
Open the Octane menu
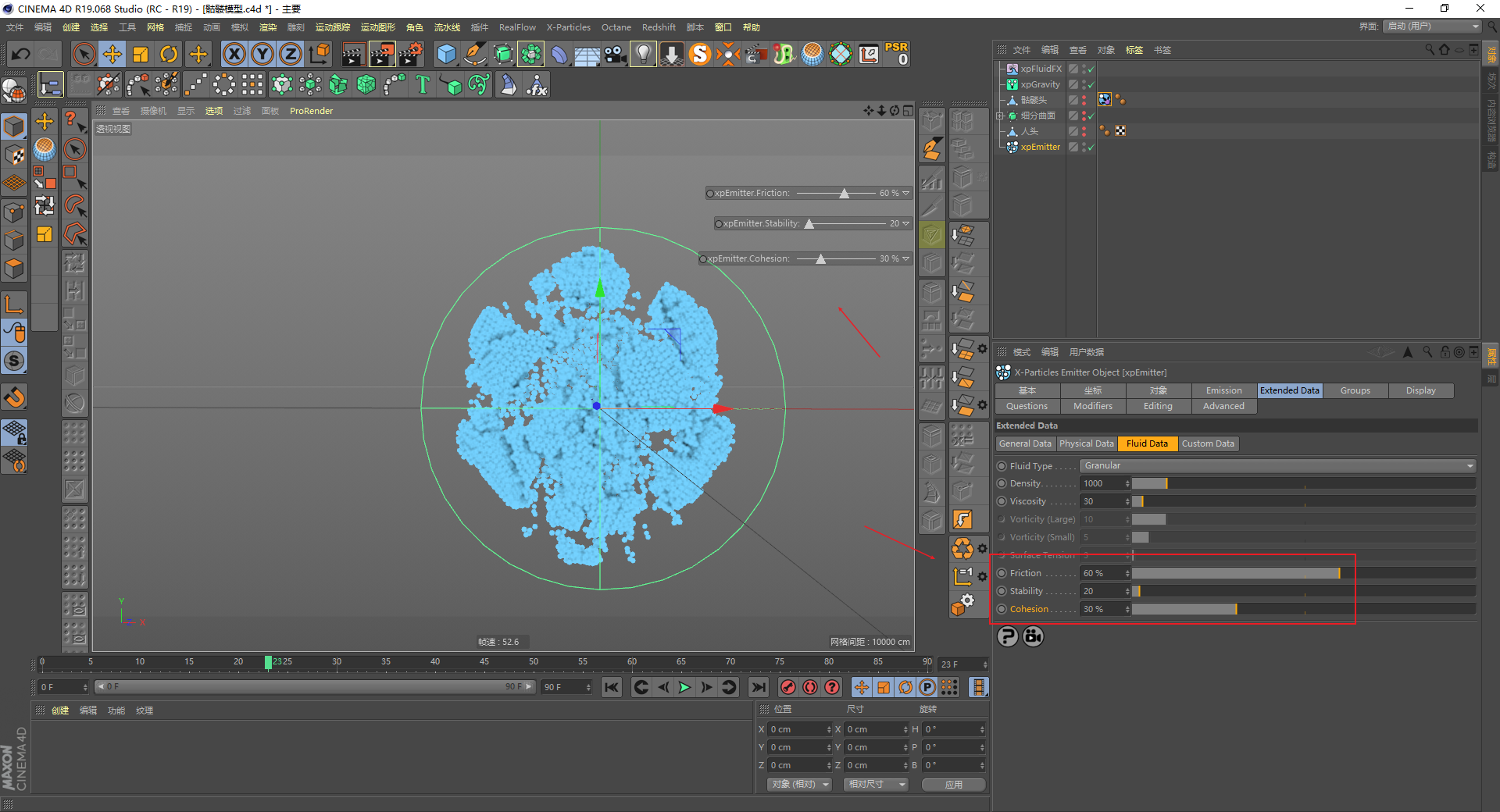click(x=616, y=27)
